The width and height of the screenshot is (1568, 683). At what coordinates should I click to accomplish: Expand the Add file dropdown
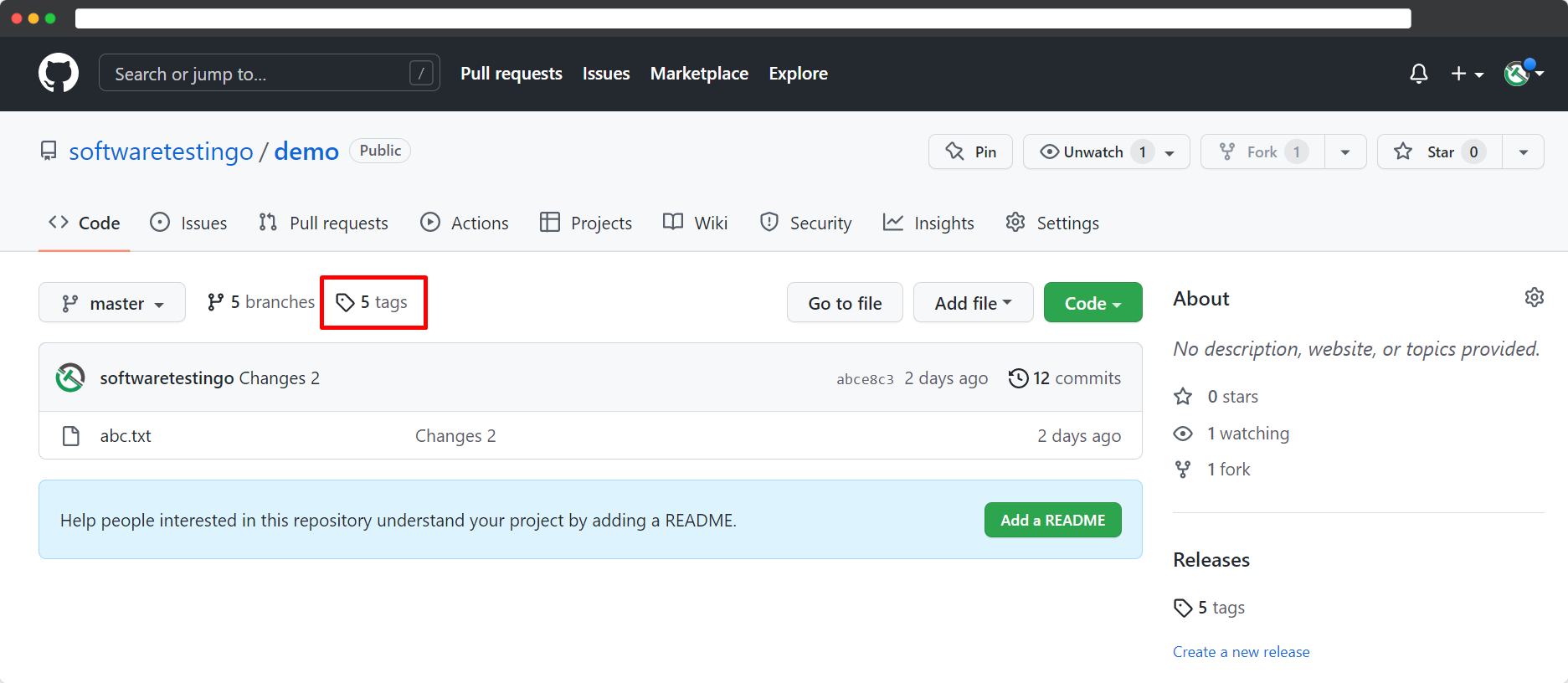click(x=973, y=303)
